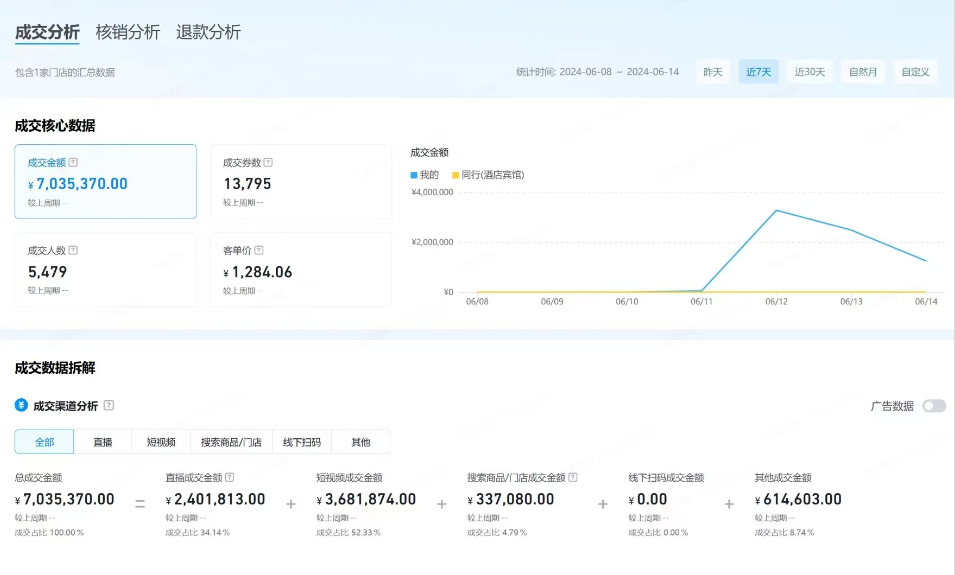
Task: Click help icon next to 成交人数
Action: pos(73,251)
